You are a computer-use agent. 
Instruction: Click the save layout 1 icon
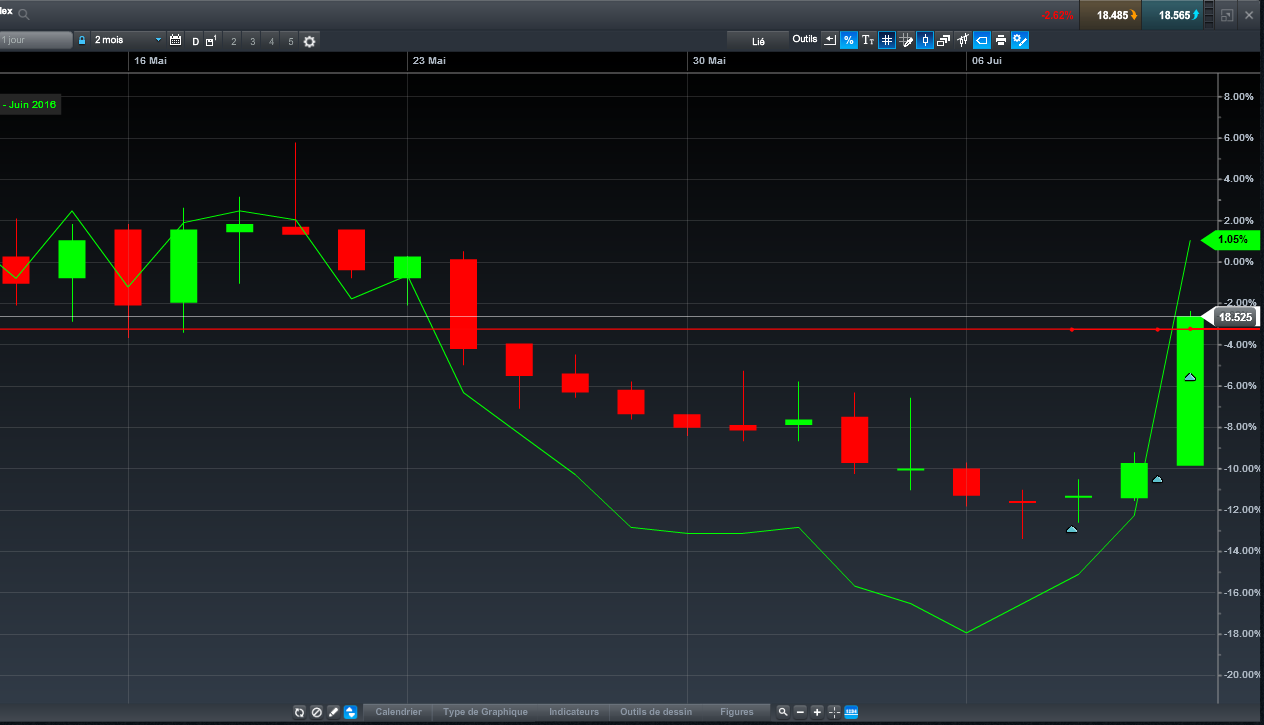(x=211, y=41)
